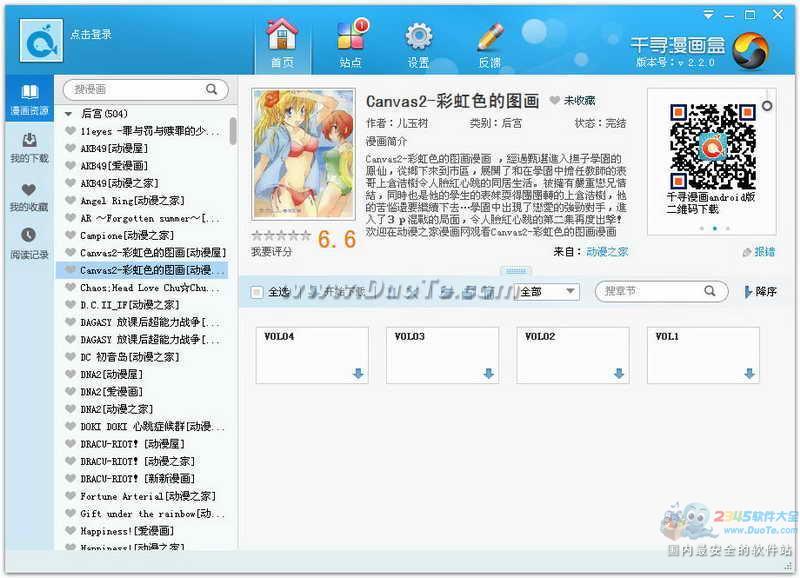Screen dimensions: 800x578
Task: Toggle the heart beside Angel Ring[动漫之家]
Action: pos(70,200)
